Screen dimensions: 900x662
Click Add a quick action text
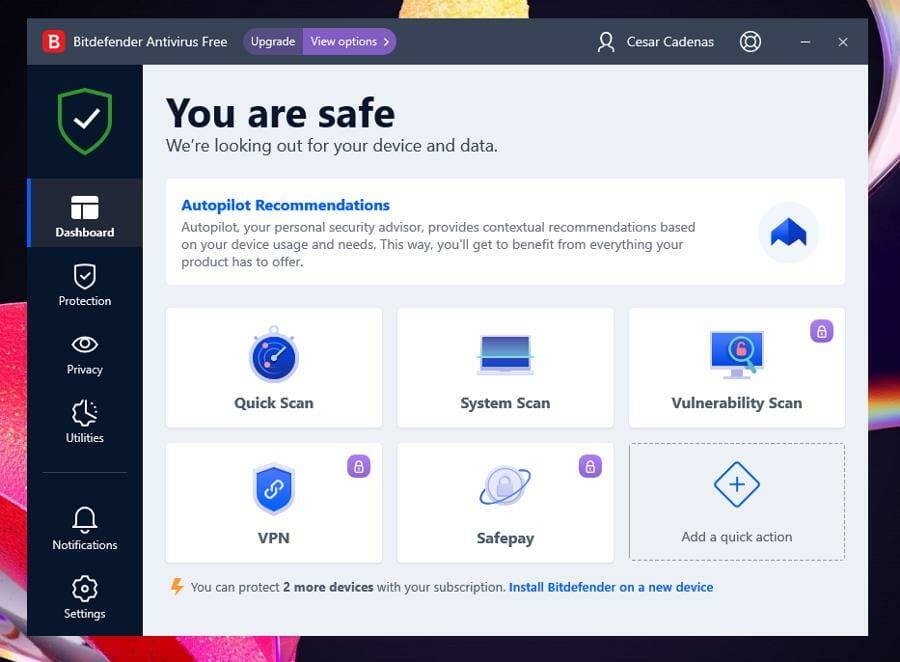737,537
